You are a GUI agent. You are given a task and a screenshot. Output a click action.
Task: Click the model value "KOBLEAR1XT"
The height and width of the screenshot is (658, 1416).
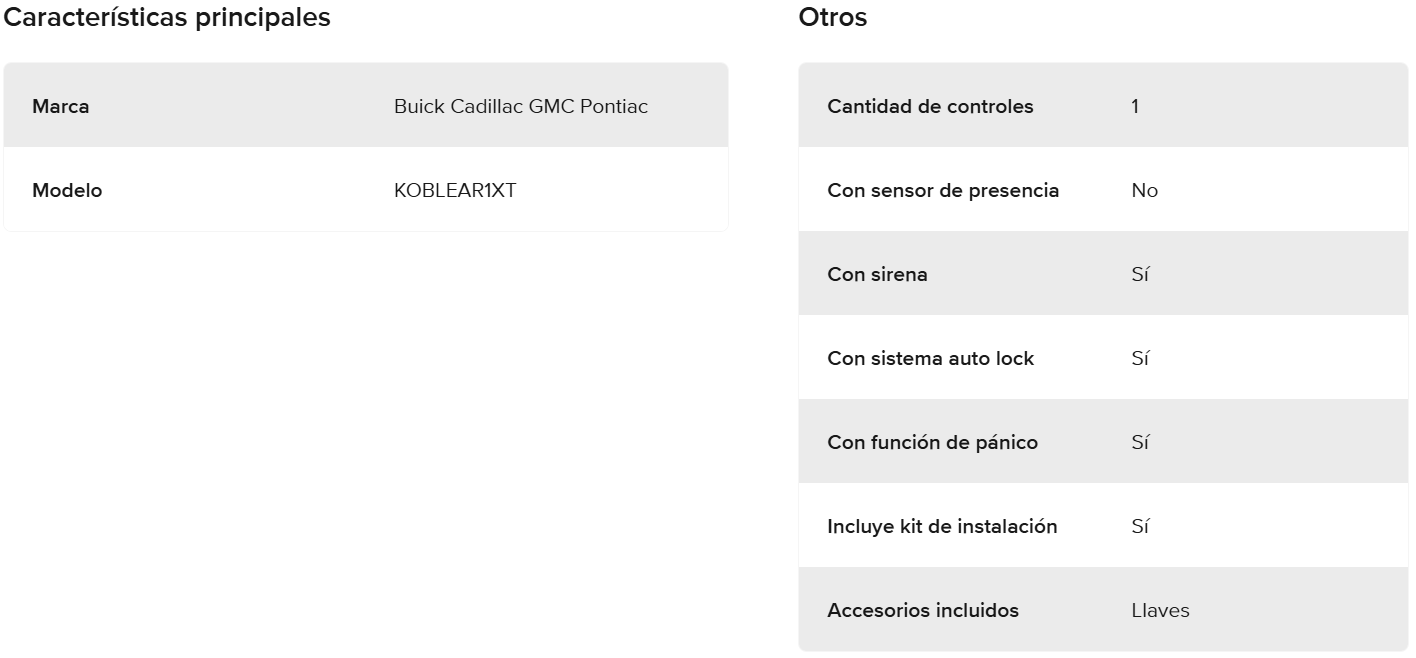[x=455, y=190]
